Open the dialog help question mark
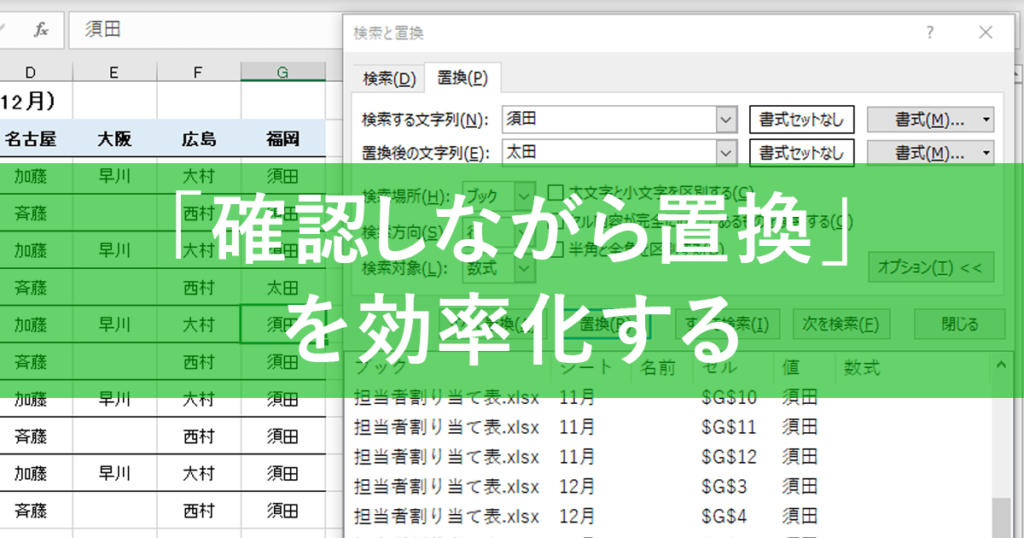The width and height of the screenshot is (1024, 538). click(x=929, y=33)
